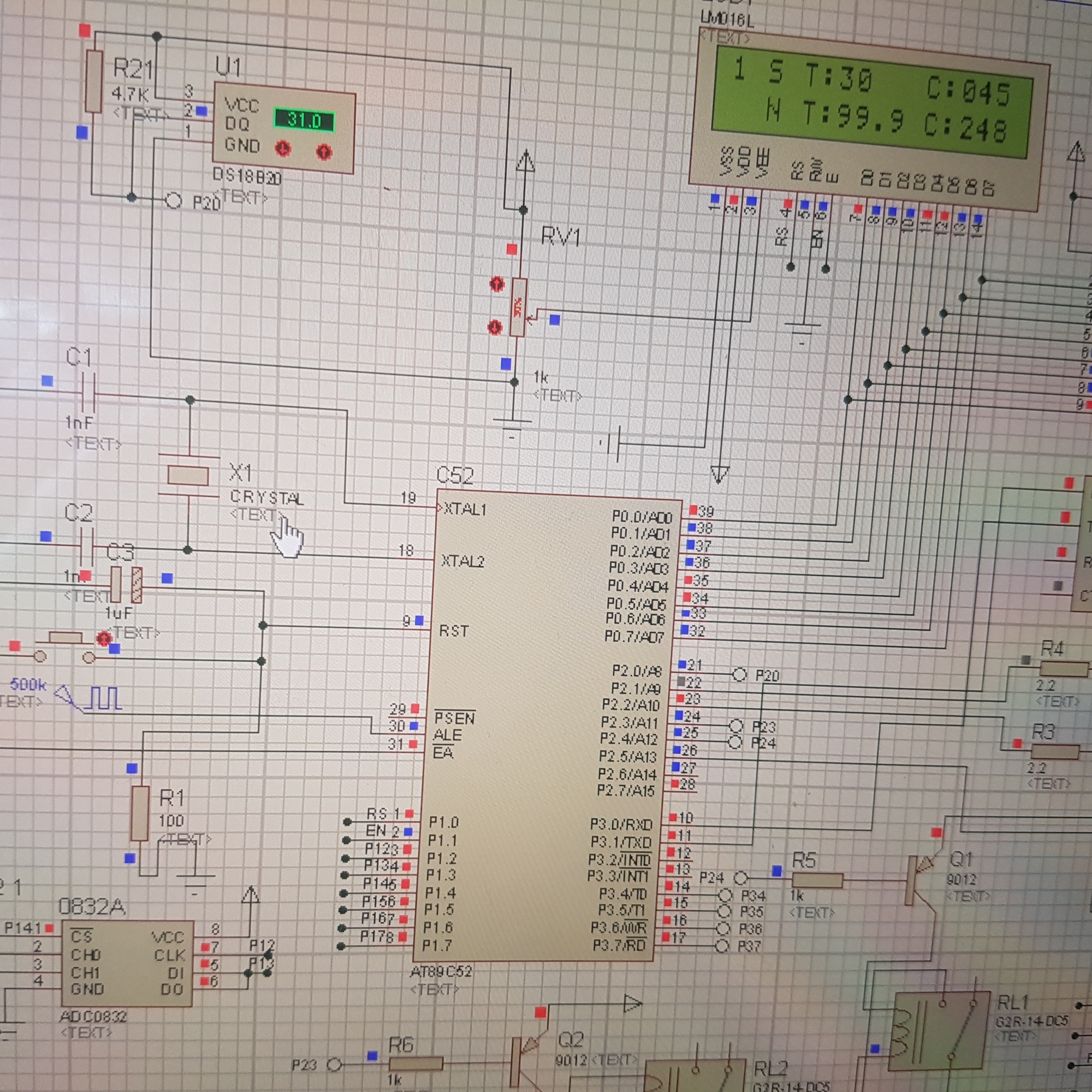This screenshot has height=1092, width=1092.
Task: Click the P37 terminal circle
Action: [x=722, y=946]
